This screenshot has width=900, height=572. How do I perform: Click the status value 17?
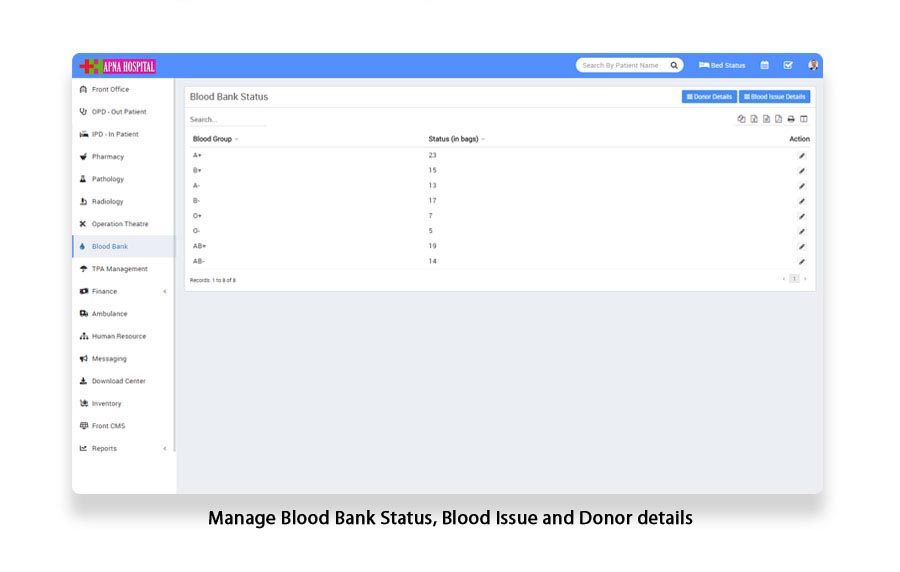[x=432, y=201]
